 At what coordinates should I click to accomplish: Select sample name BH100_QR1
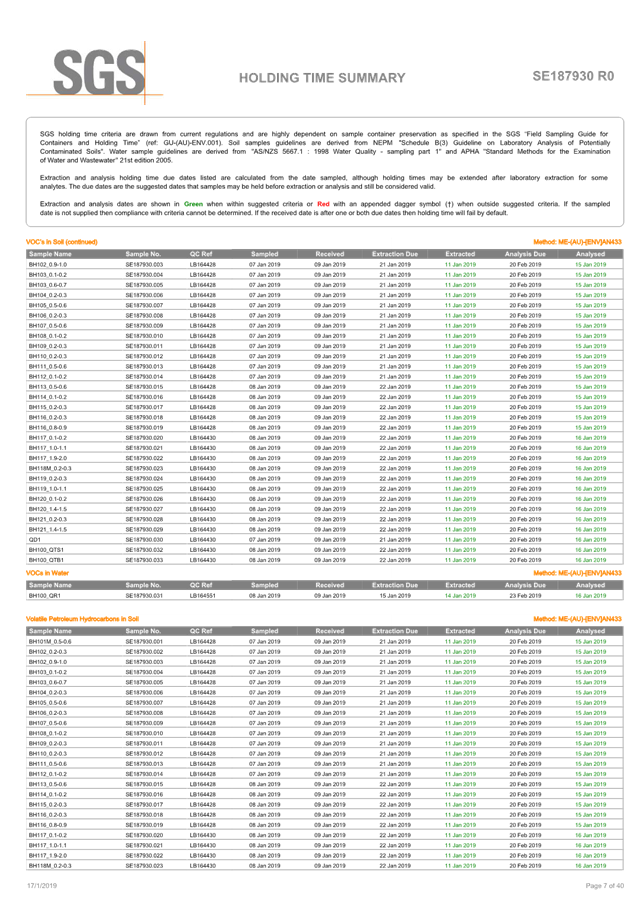tap(45, 595)
